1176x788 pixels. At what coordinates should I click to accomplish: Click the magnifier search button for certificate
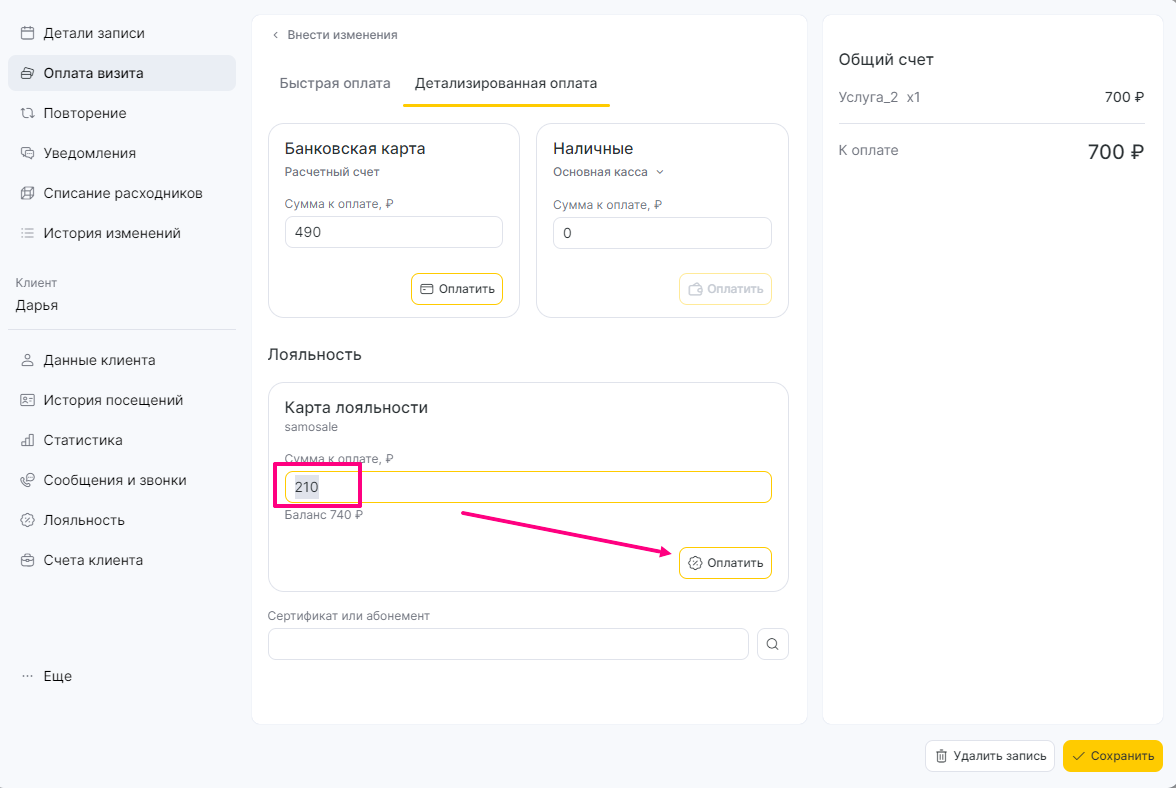(772, 644)
